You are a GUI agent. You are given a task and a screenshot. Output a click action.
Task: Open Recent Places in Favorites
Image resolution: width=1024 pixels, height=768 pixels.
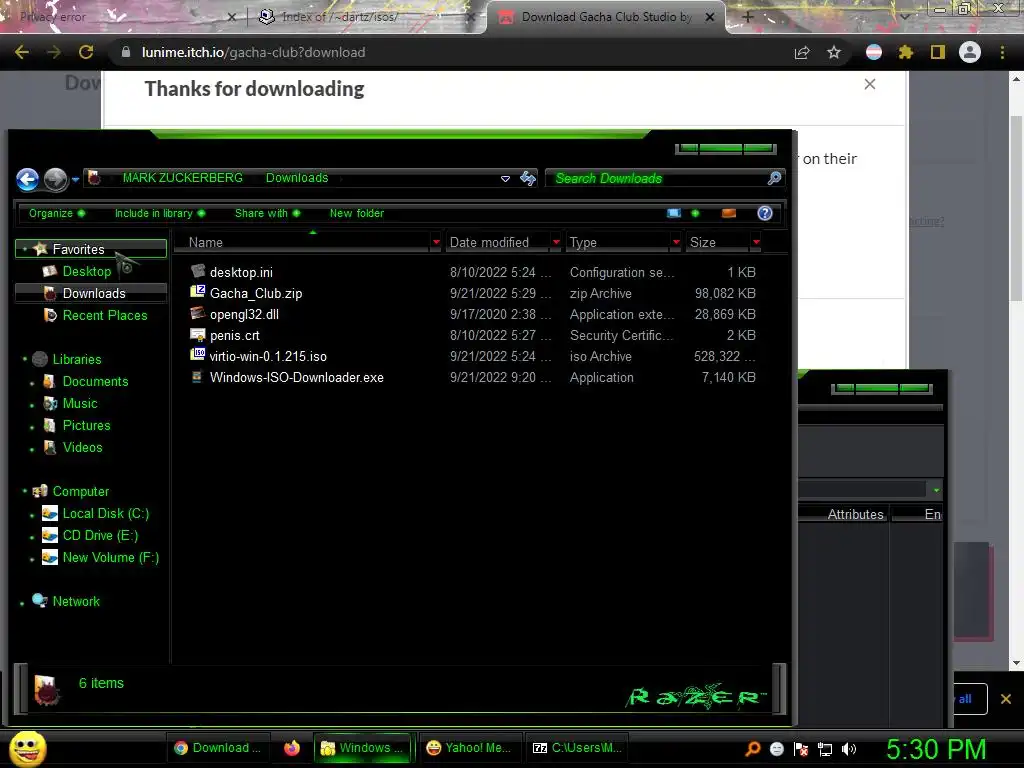click(x=104, y=315)
